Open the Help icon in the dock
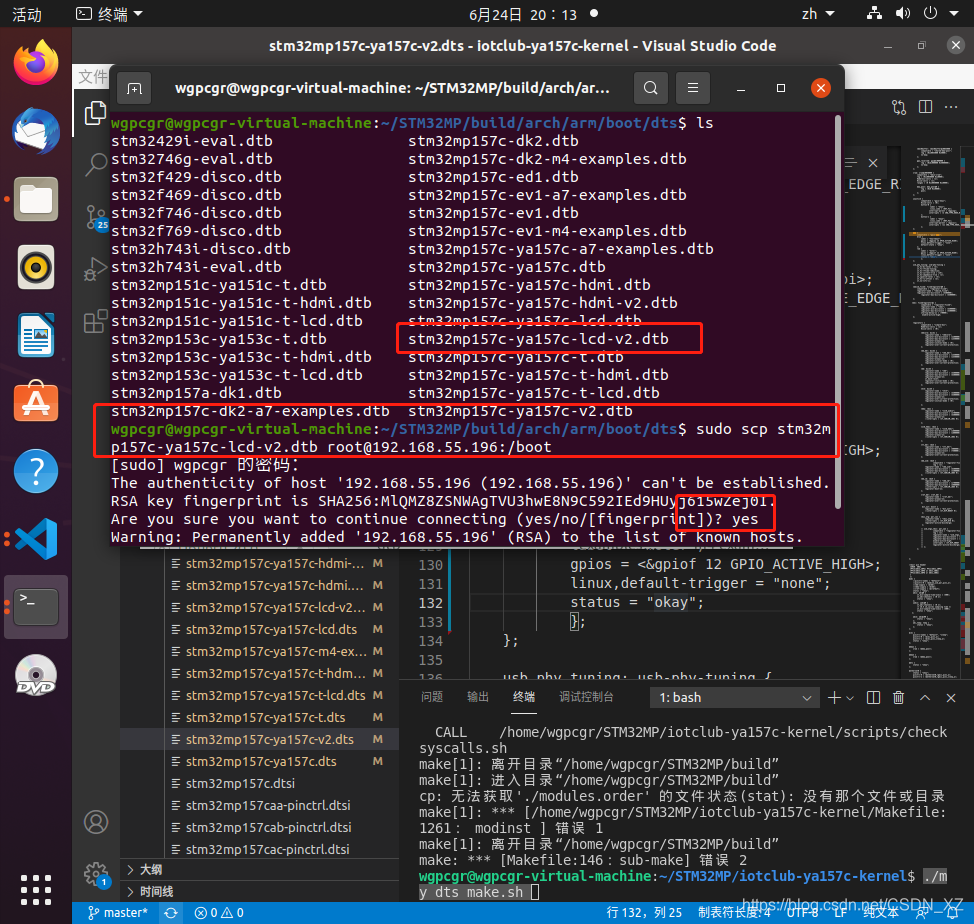Viewport: 974px width, 924px height. point(36,471)
